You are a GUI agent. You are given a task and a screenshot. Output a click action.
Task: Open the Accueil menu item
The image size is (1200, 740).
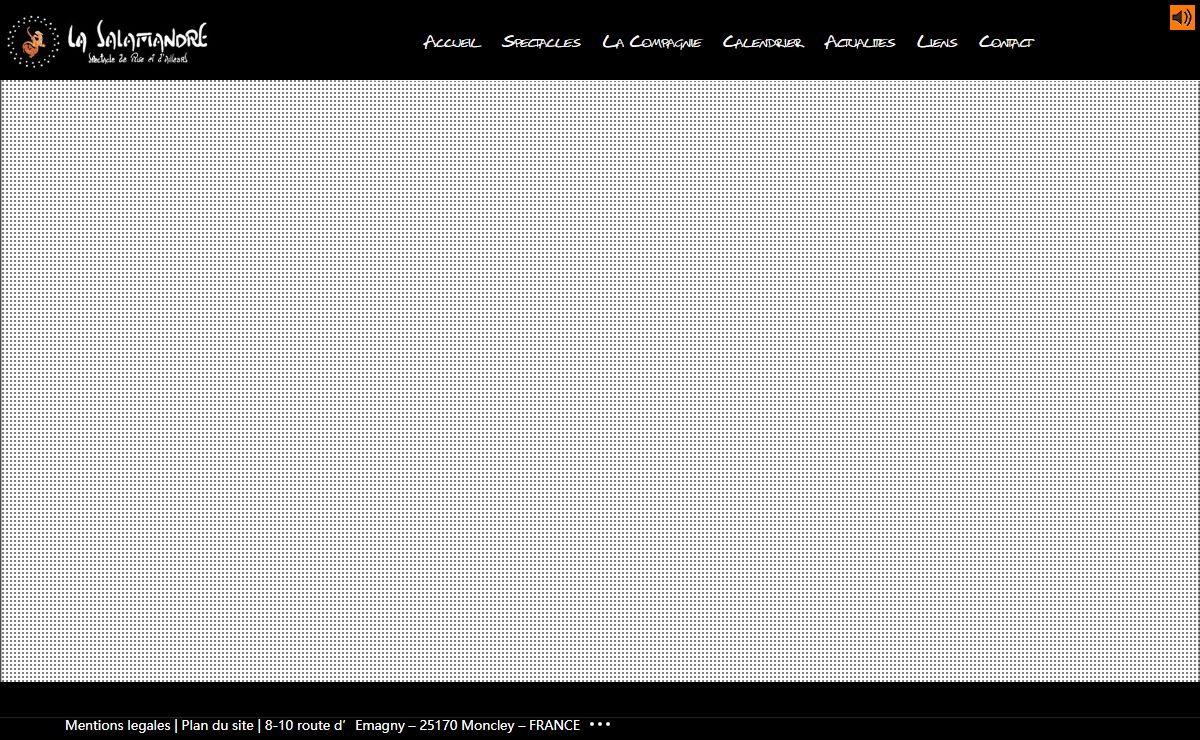(x=452, y=42)
